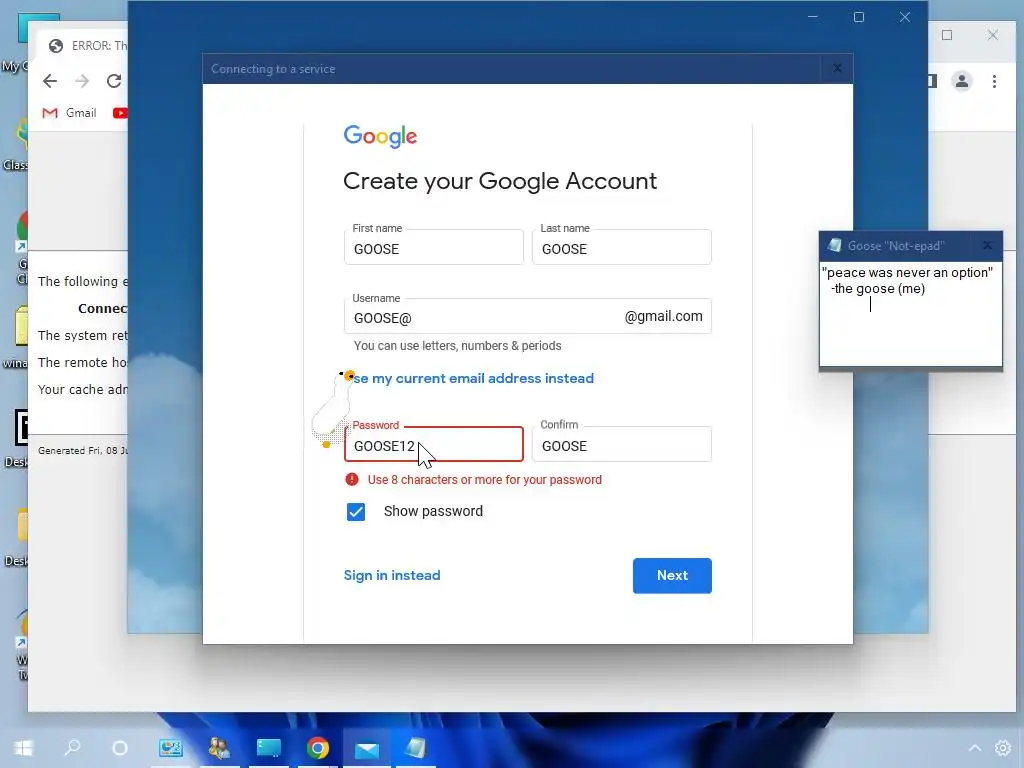
Task: Open the Control Panel taskbar icon
Action: [x=170, y=747]
